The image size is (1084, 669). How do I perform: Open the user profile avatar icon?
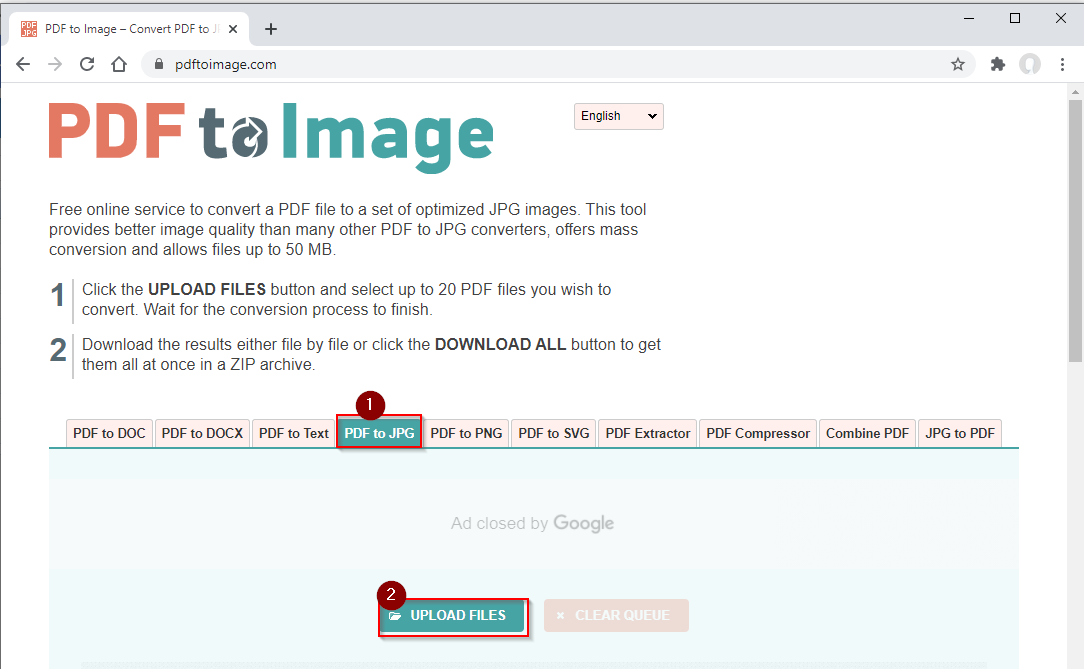click(1030, 64)
